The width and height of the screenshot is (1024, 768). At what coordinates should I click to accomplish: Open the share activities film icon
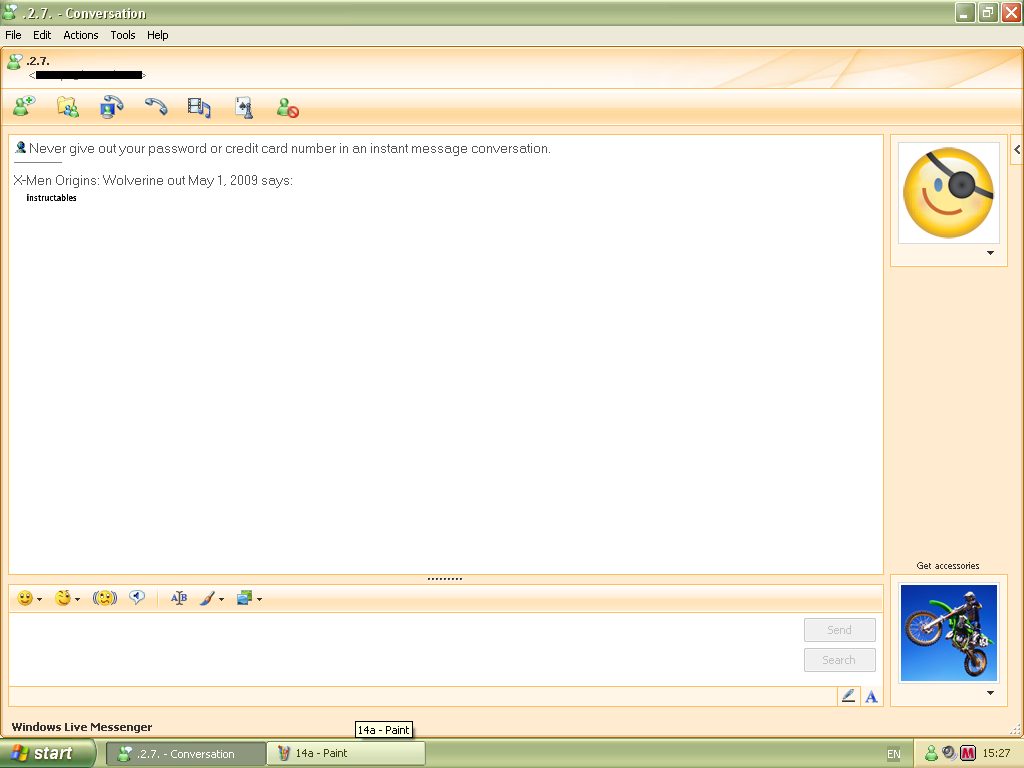(x=199, y=107)
